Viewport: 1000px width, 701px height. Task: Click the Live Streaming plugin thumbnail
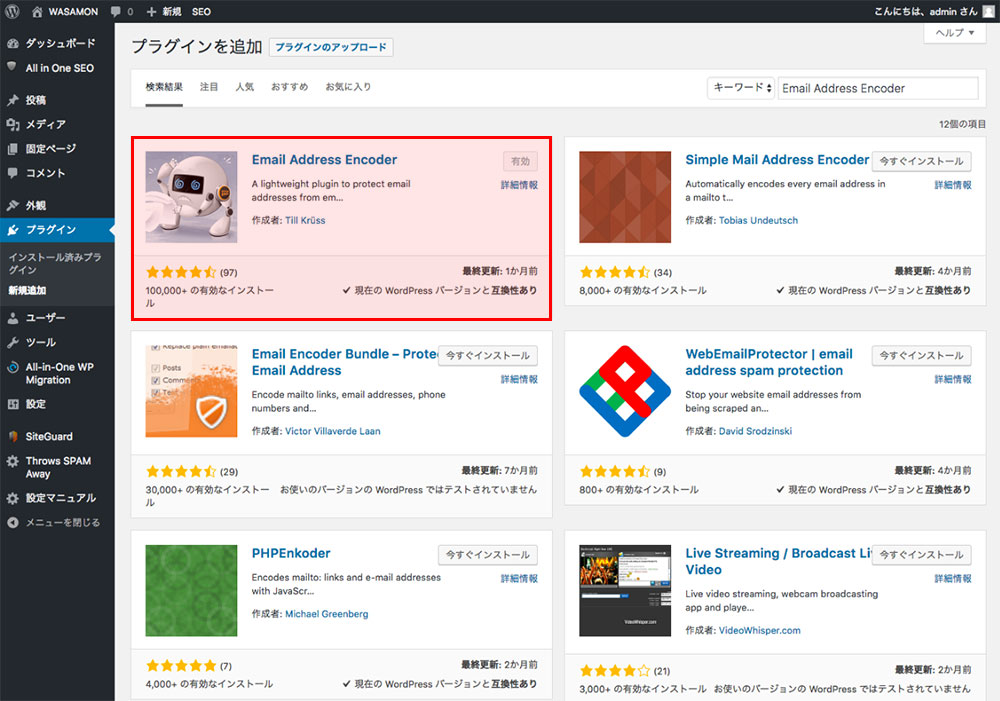click(x=625, y=591)
